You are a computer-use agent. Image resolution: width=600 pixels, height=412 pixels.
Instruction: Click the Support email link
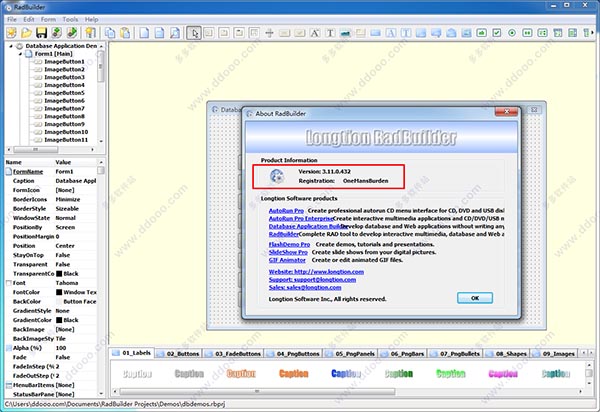312,280
